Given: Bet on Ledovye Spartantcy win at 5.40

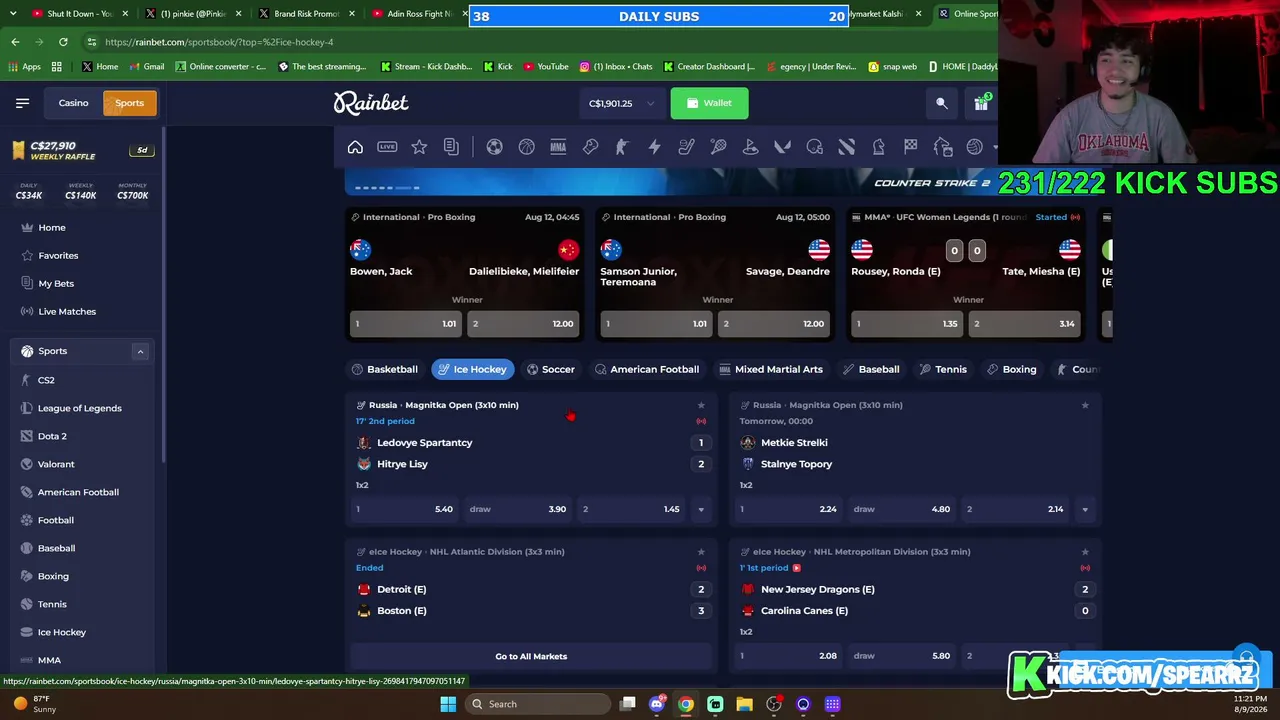Looking at the screenshot, I should (x=404, y=509).
